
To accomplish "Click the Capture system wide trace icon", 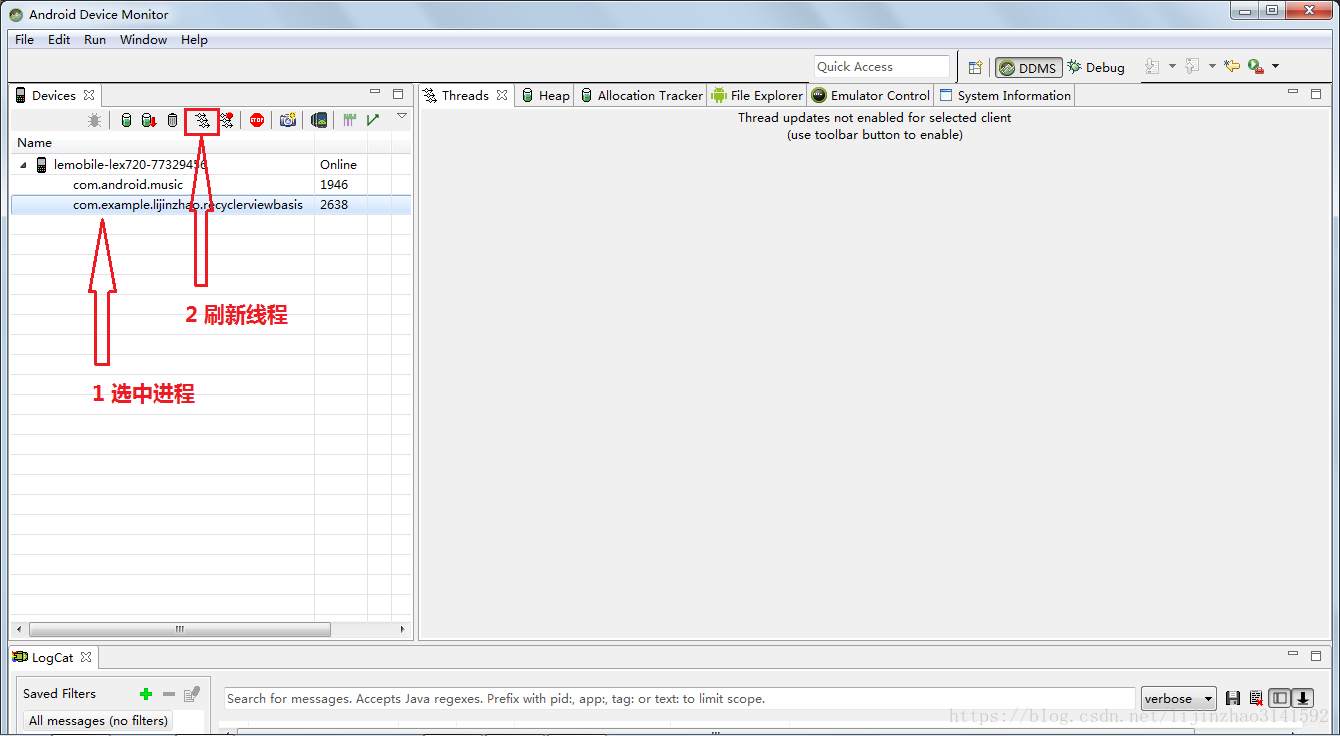I will [x=349, y=120].
